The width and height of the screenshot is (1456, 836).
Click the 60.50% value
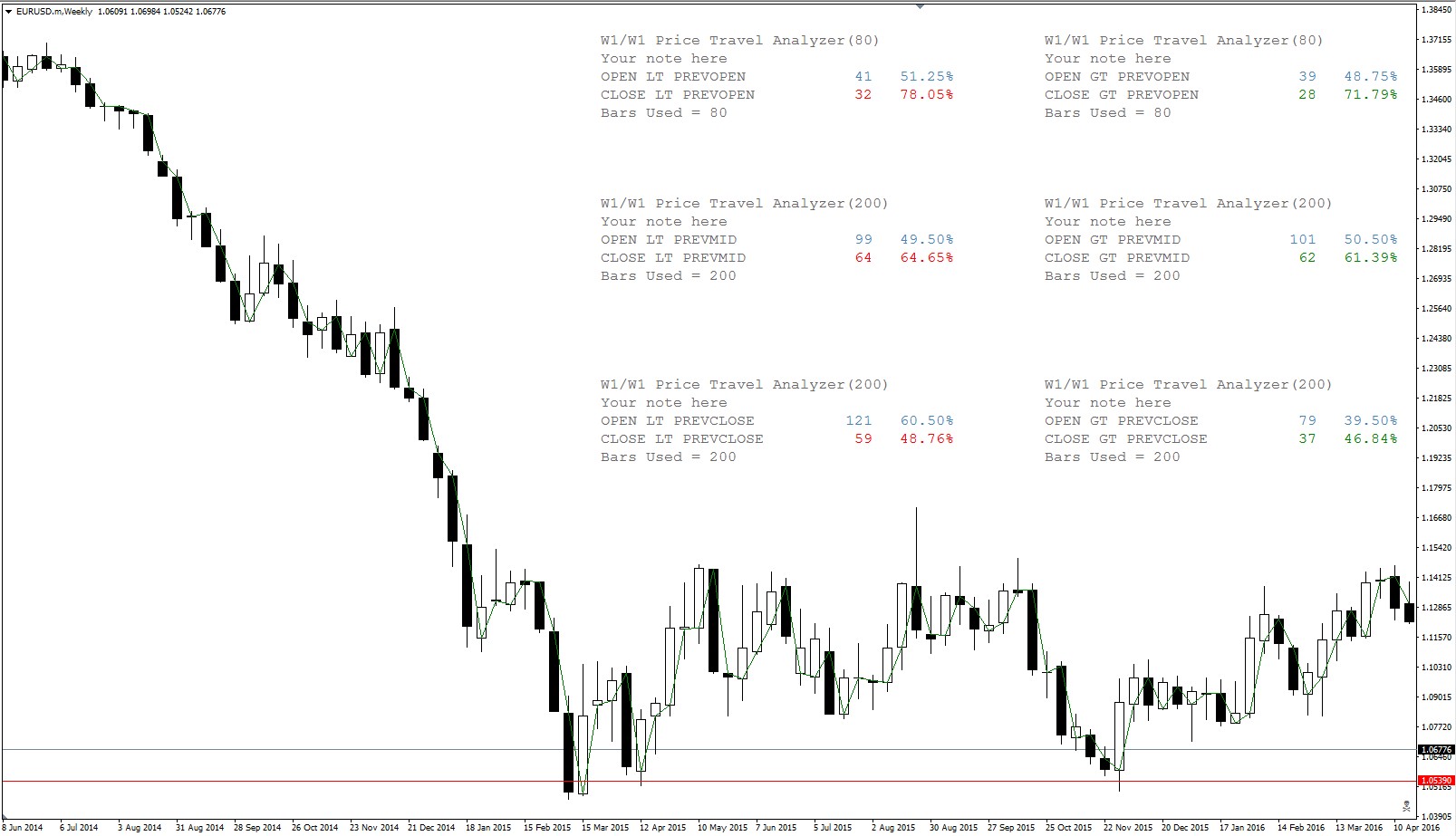point(927,421)
